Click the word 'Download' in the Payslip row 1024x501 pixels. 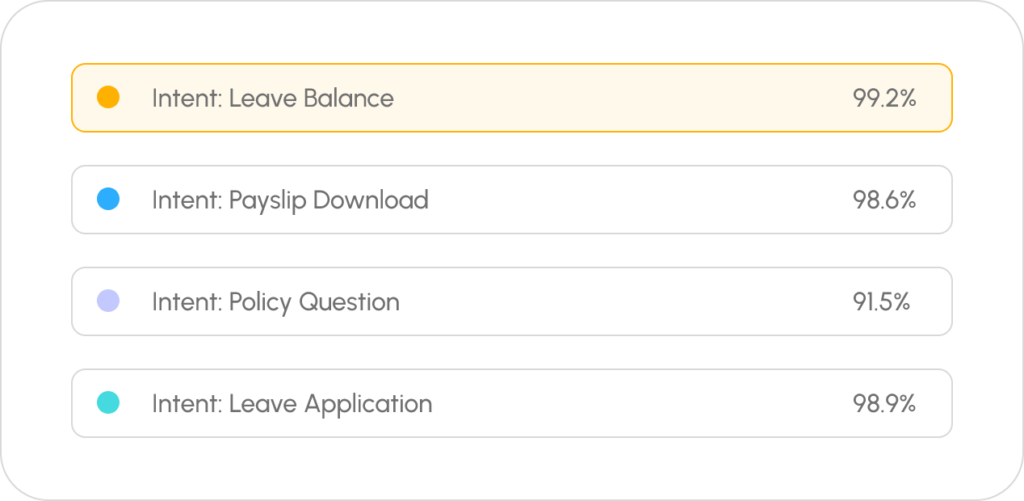pyautogui.click(x=371, y=200)
